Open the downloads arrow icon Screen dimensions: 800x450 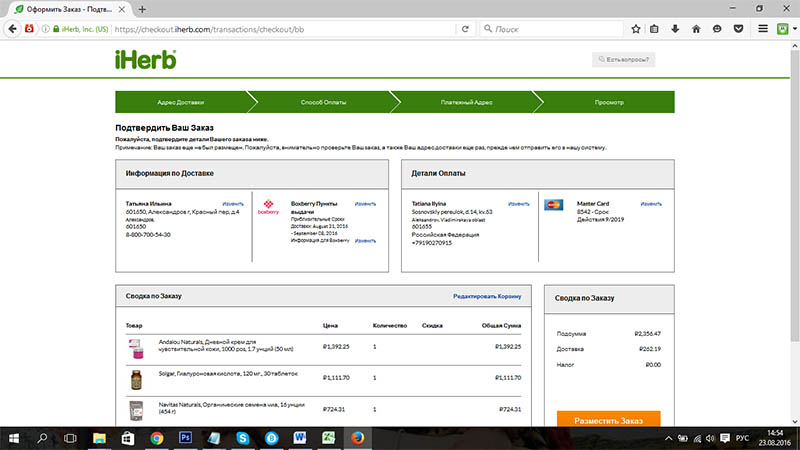click(675, 29)
